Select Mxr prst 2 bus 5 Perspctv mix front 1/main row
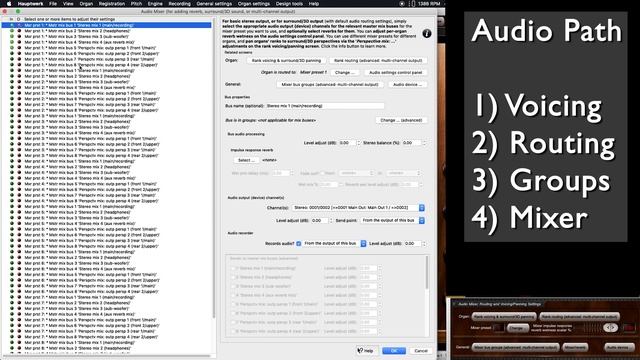The image size is (640, 360). coord(106,93)
